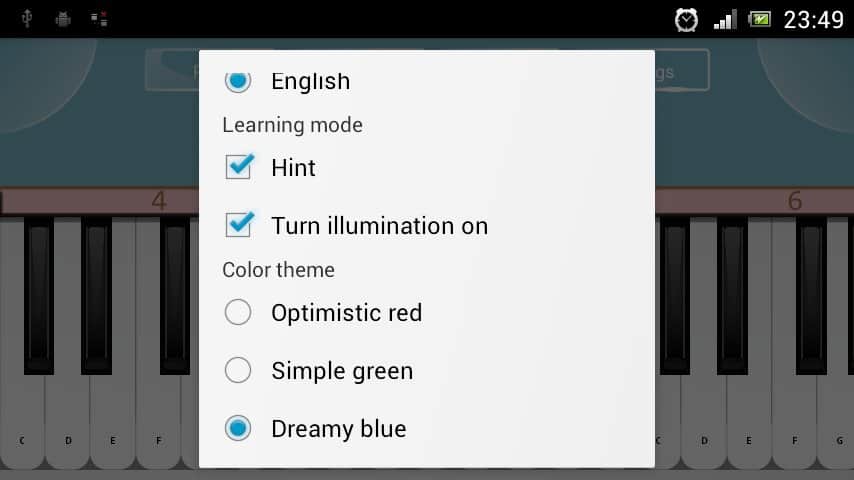Tap the Turn illumination on label
854x480 pixels.
[x=379, y=226]
